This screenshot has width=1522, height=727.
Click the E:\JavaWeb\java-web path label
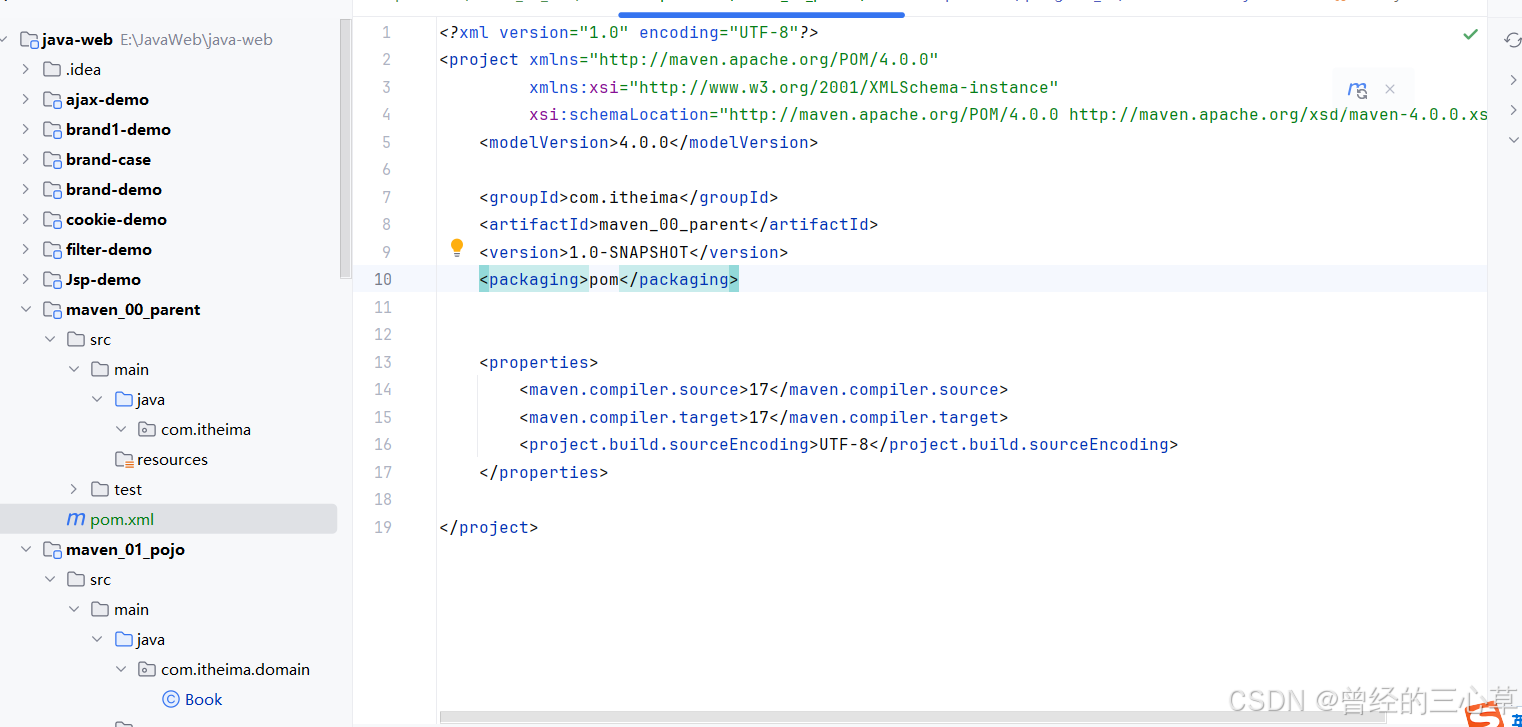196,40
